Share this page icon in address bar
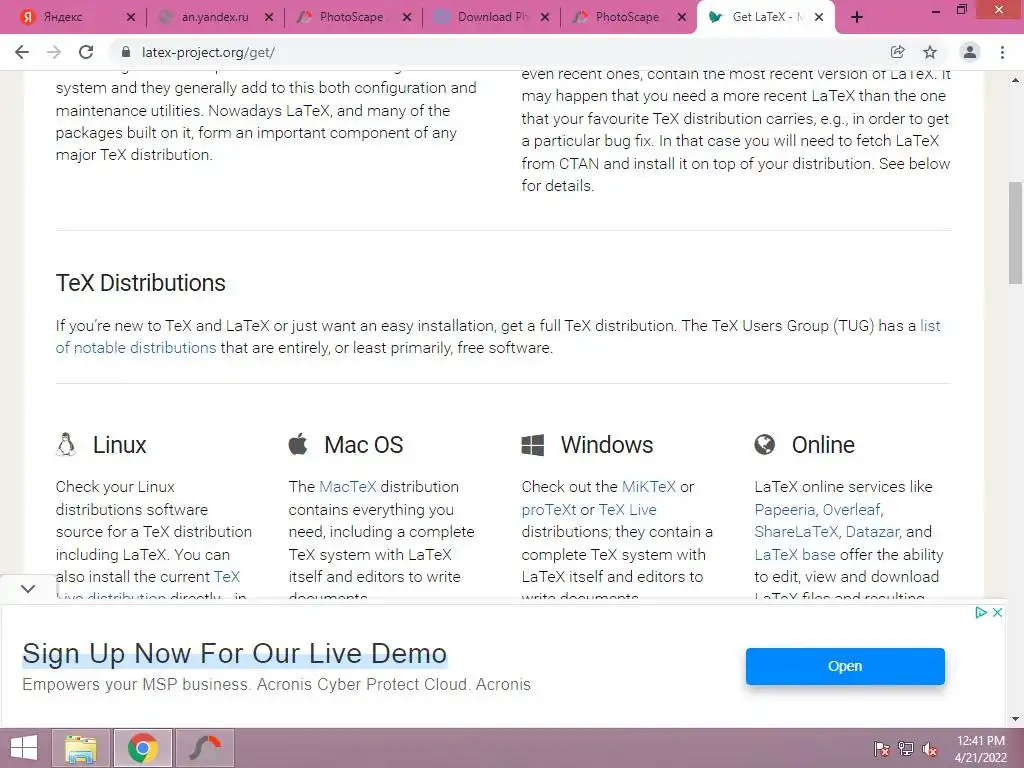 tap(897, 52)
